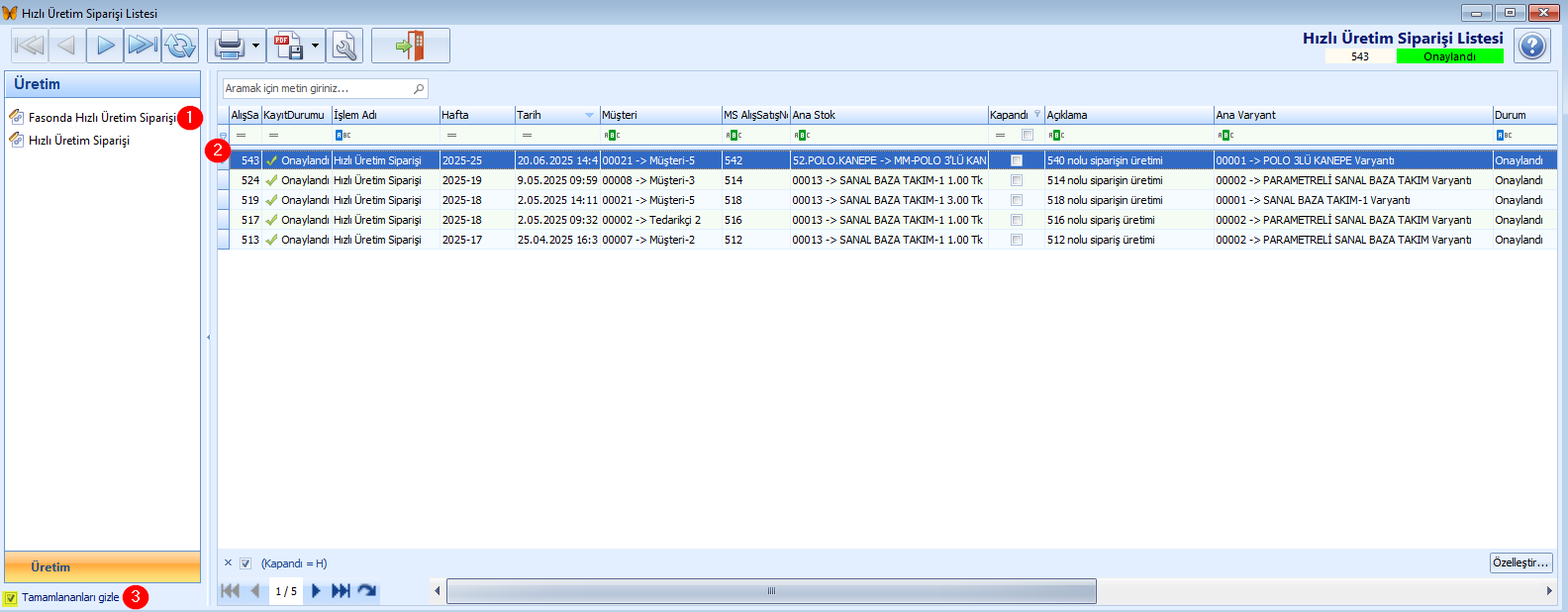Check Kapandı box for order 524

point(1016,180)
